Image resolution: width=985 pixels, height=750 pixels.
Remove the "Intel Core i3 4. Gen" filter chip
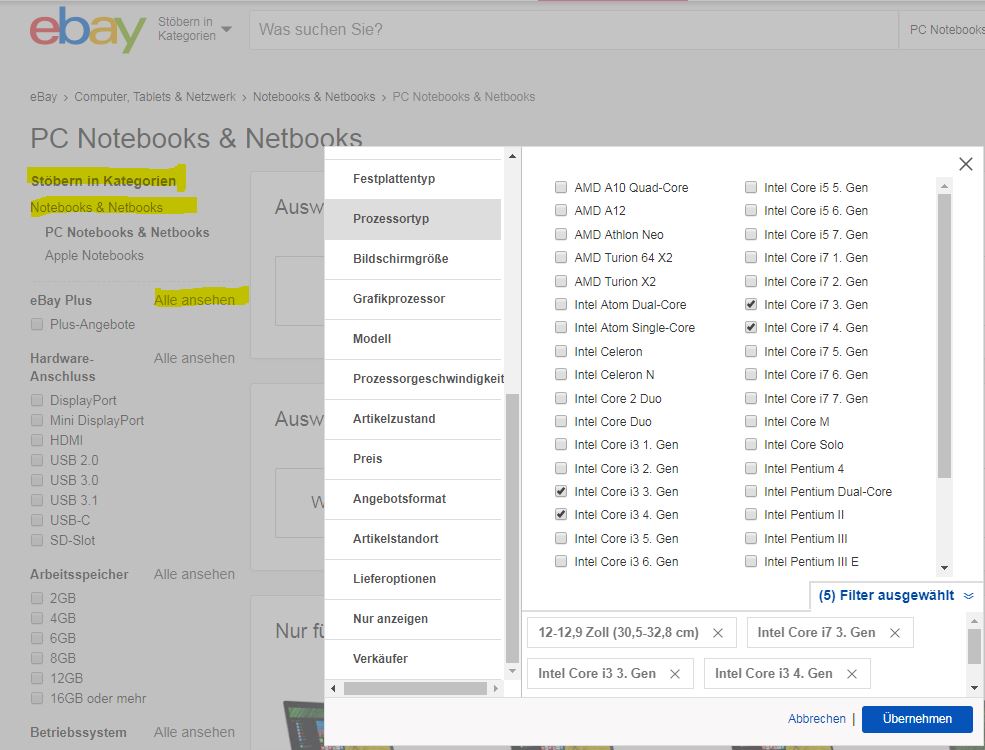pos(852,673)
